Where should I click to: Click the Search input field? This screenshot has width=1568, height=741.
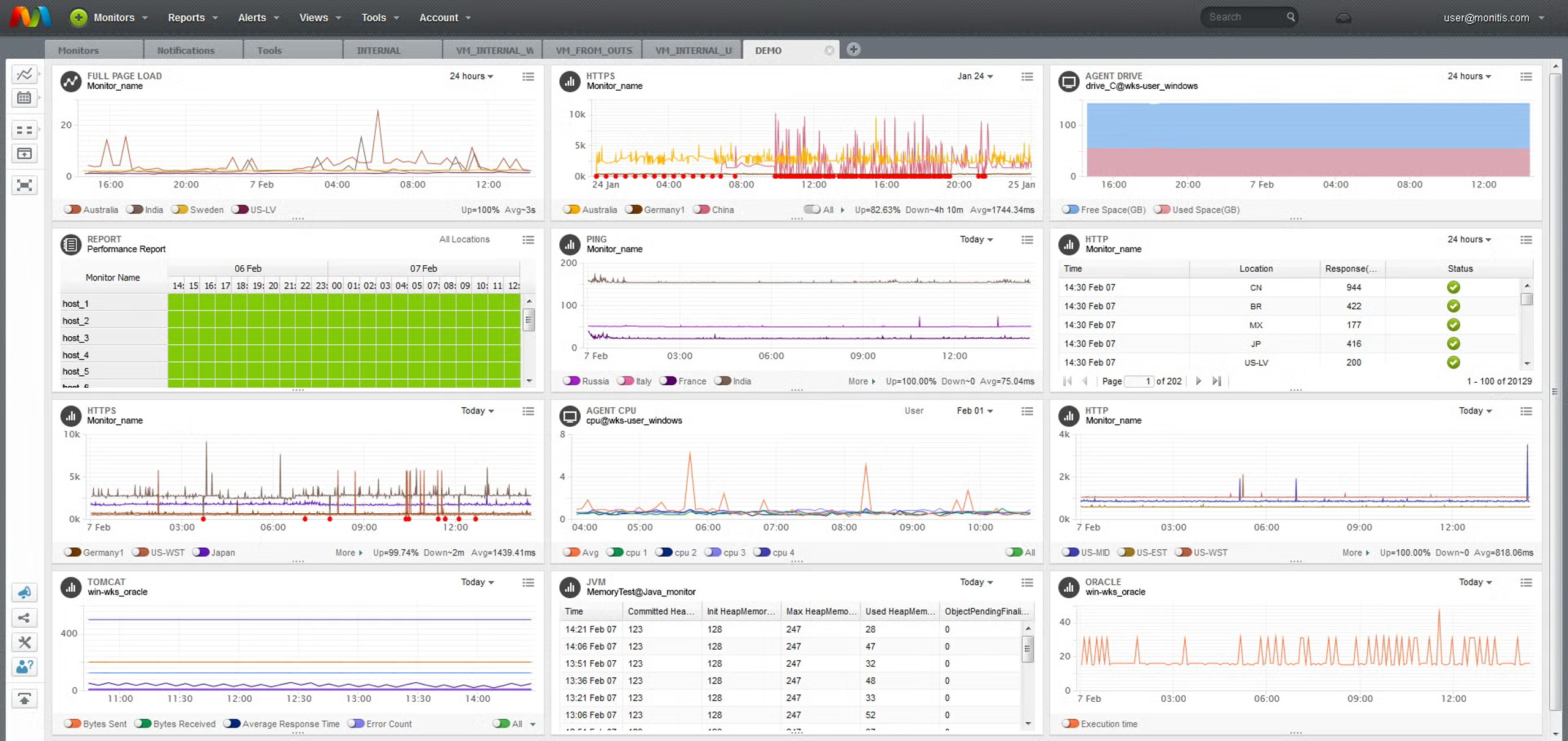click(1244, 17)
